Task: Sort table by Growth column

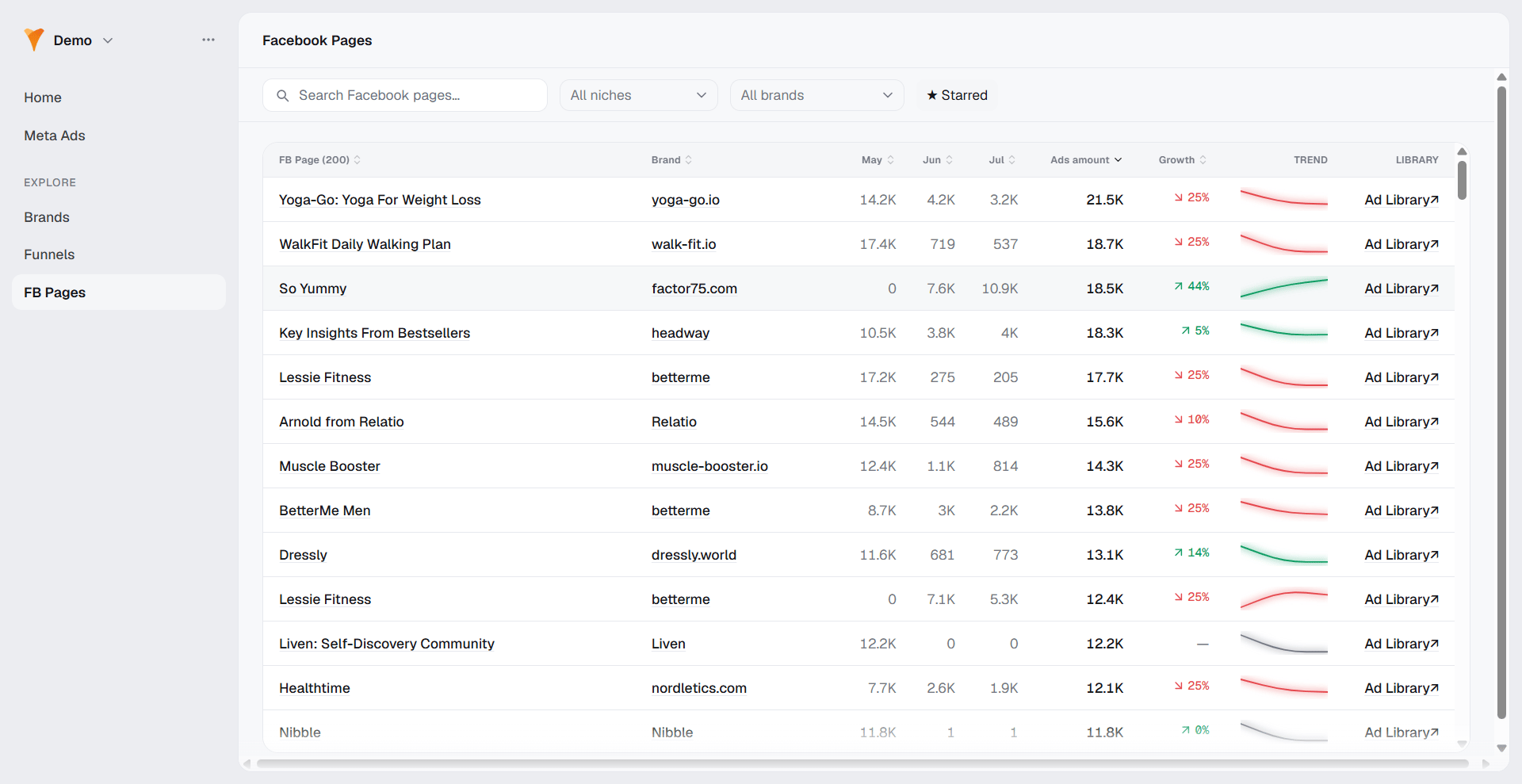Action: click(x=1183, y=160)
